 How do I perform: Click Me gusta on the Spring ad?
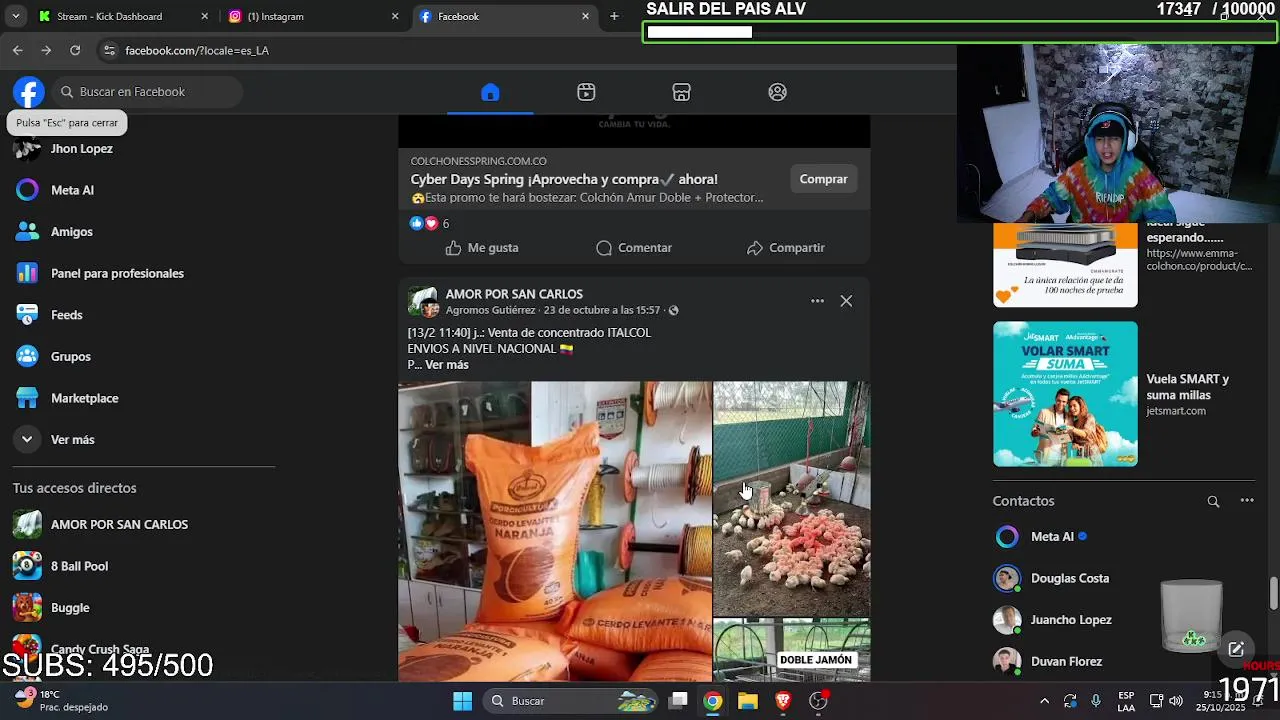pyautogui.click(x=482, y=248)
